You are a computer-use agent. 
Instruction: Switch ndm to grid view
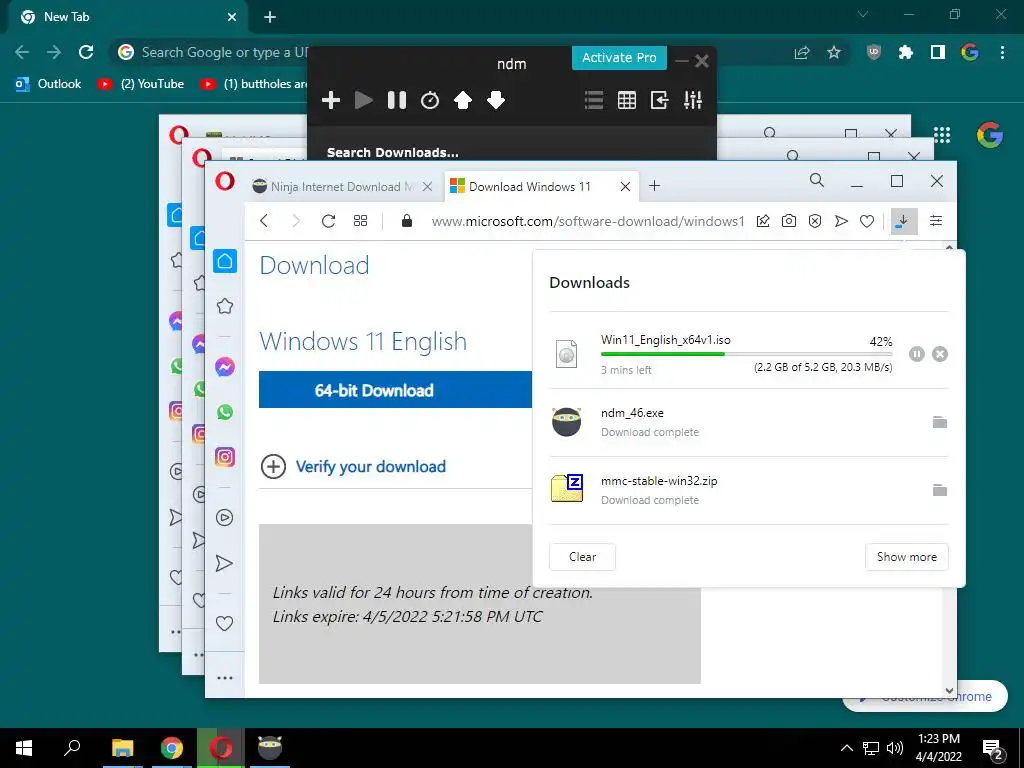pyautogui.click(x=627, y=100)
